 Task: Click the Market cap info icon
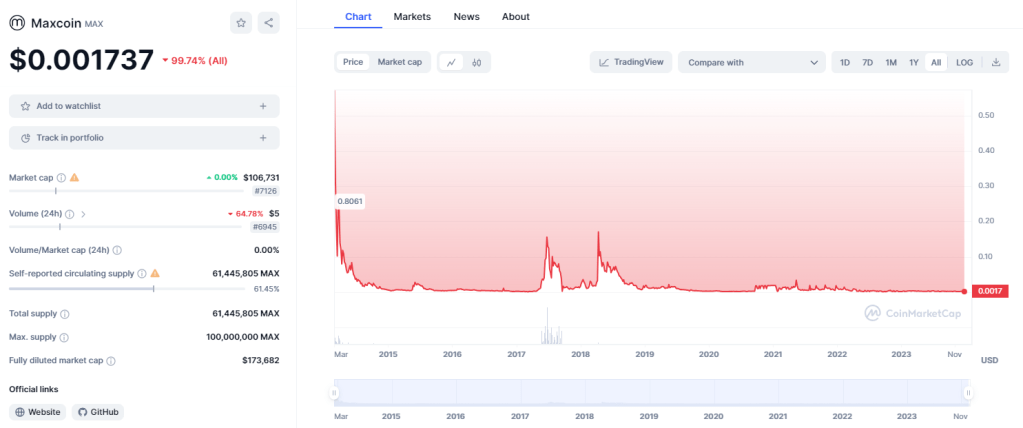[x=61, y=177]
